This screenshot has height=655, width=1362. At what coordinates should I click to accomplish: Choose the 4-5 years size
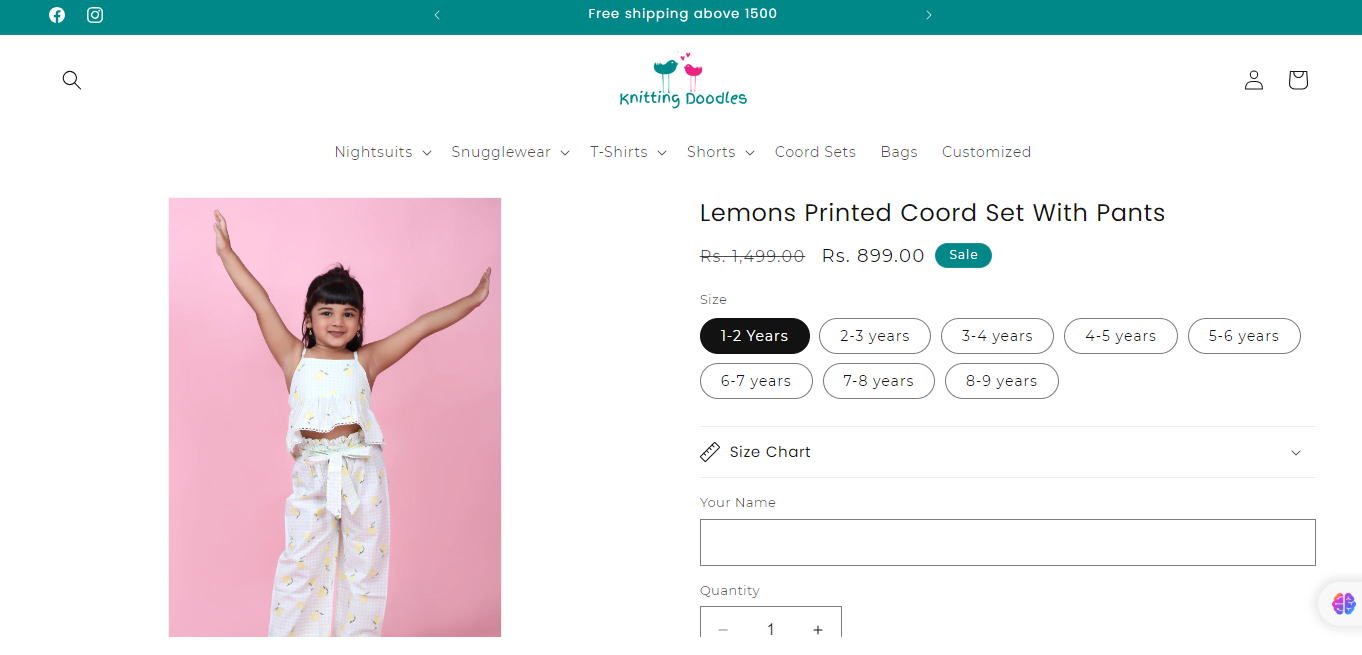(1120, 336)
